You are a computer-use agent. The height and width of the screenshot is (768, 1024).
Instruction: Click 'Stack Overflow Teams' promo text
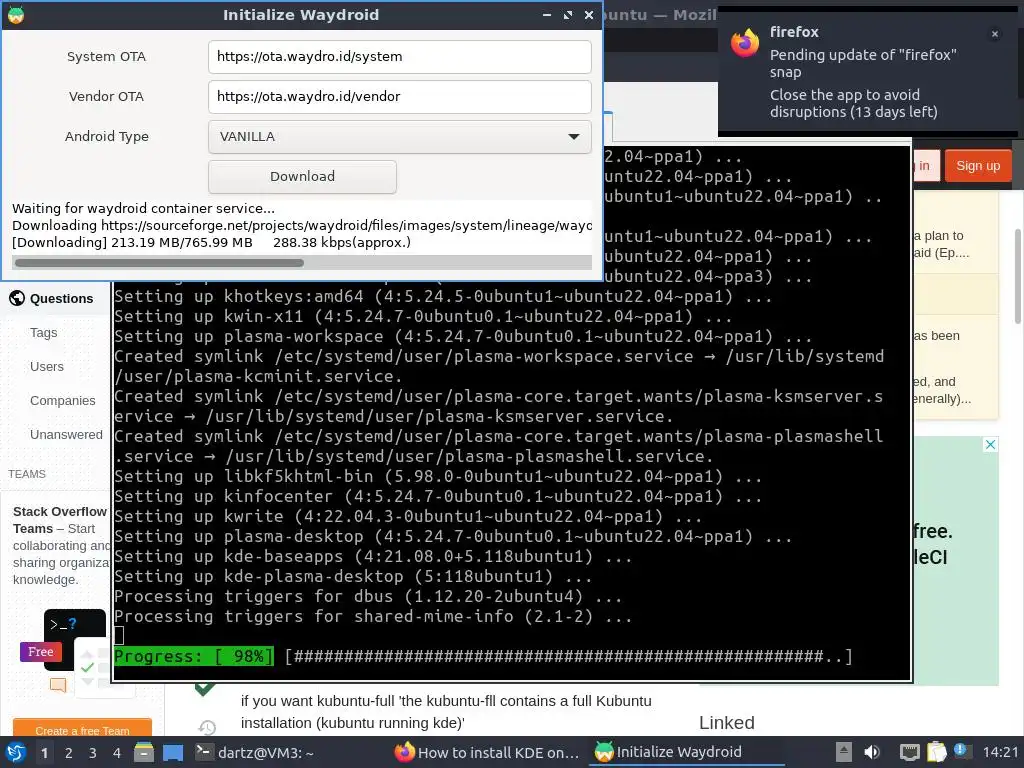(59, 520)
